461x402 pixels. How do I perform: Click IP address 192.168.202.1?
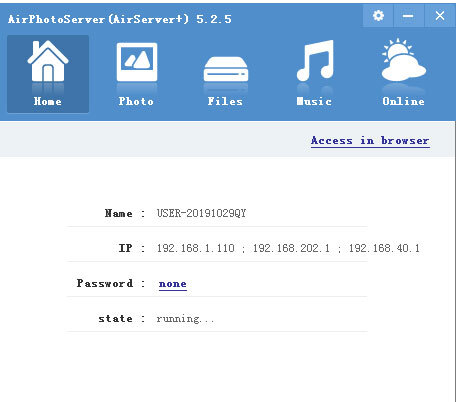tap(291, 248)
